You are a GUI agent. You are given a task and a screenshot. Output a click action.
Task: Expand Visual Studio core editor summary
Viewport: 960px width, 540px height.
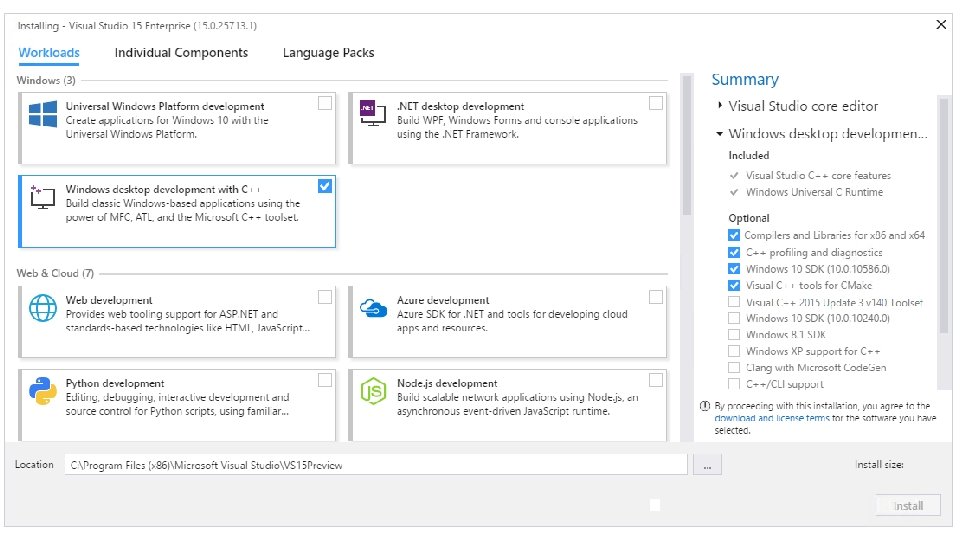point(720,106)
